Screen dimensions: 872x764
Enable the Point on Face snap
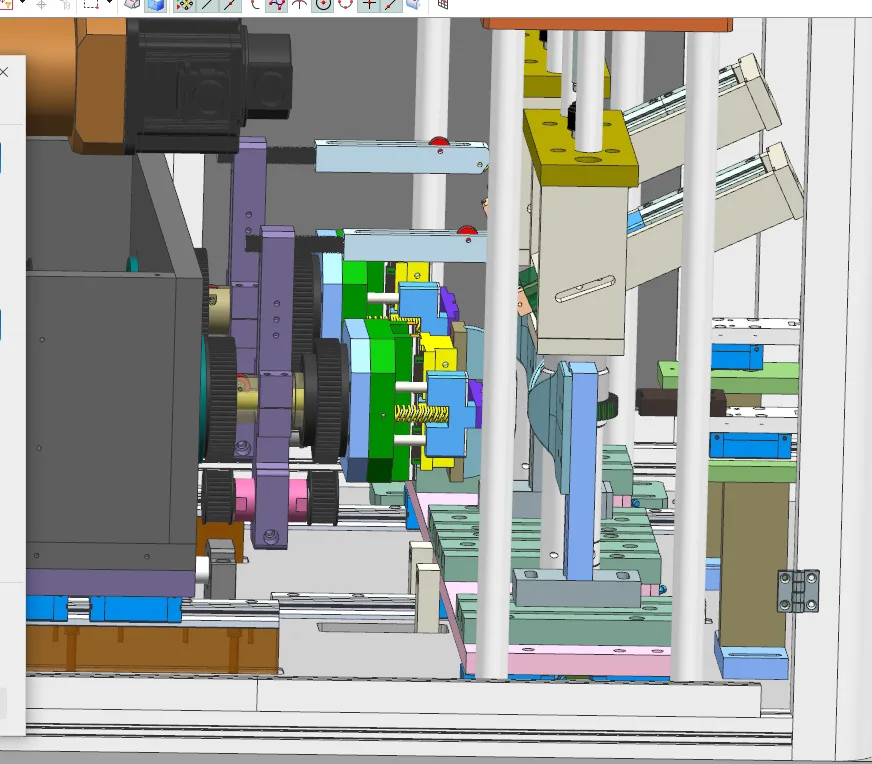coord(414,5)
